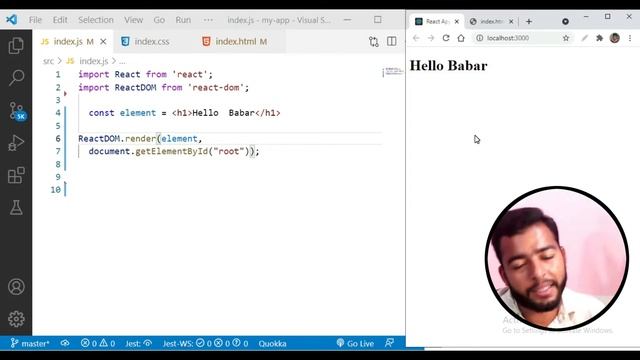Expand the hidden menus ellipsis
640x360 pixels.
(208, 20)
